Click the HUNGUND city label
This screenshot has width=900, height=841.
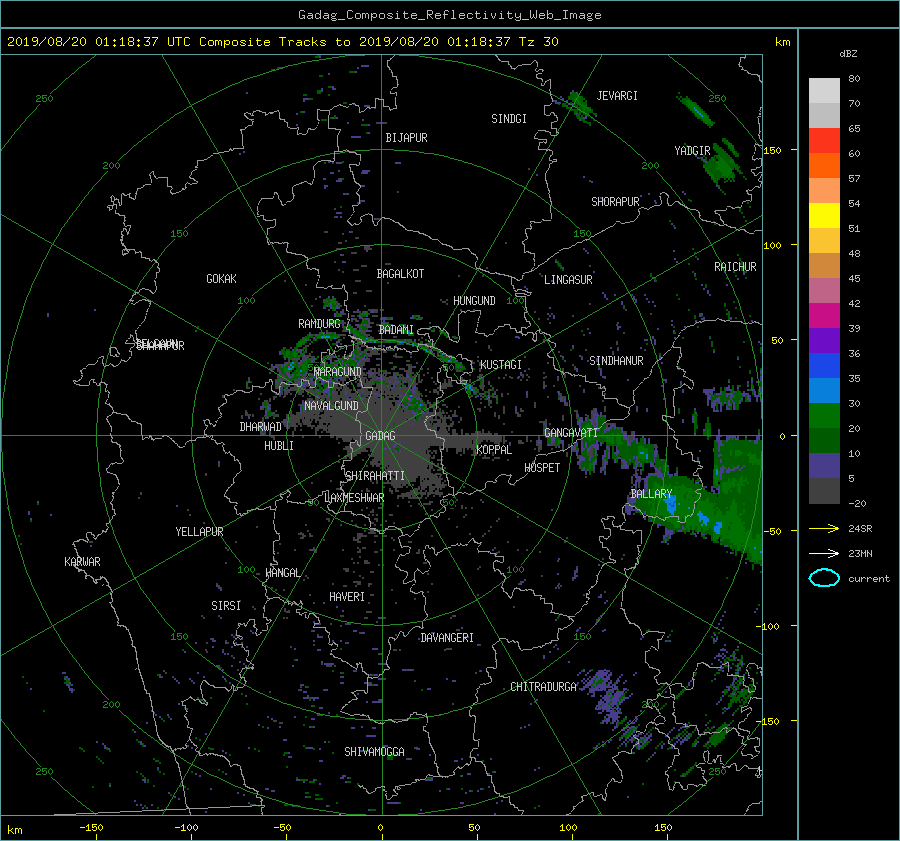point(474,301)
